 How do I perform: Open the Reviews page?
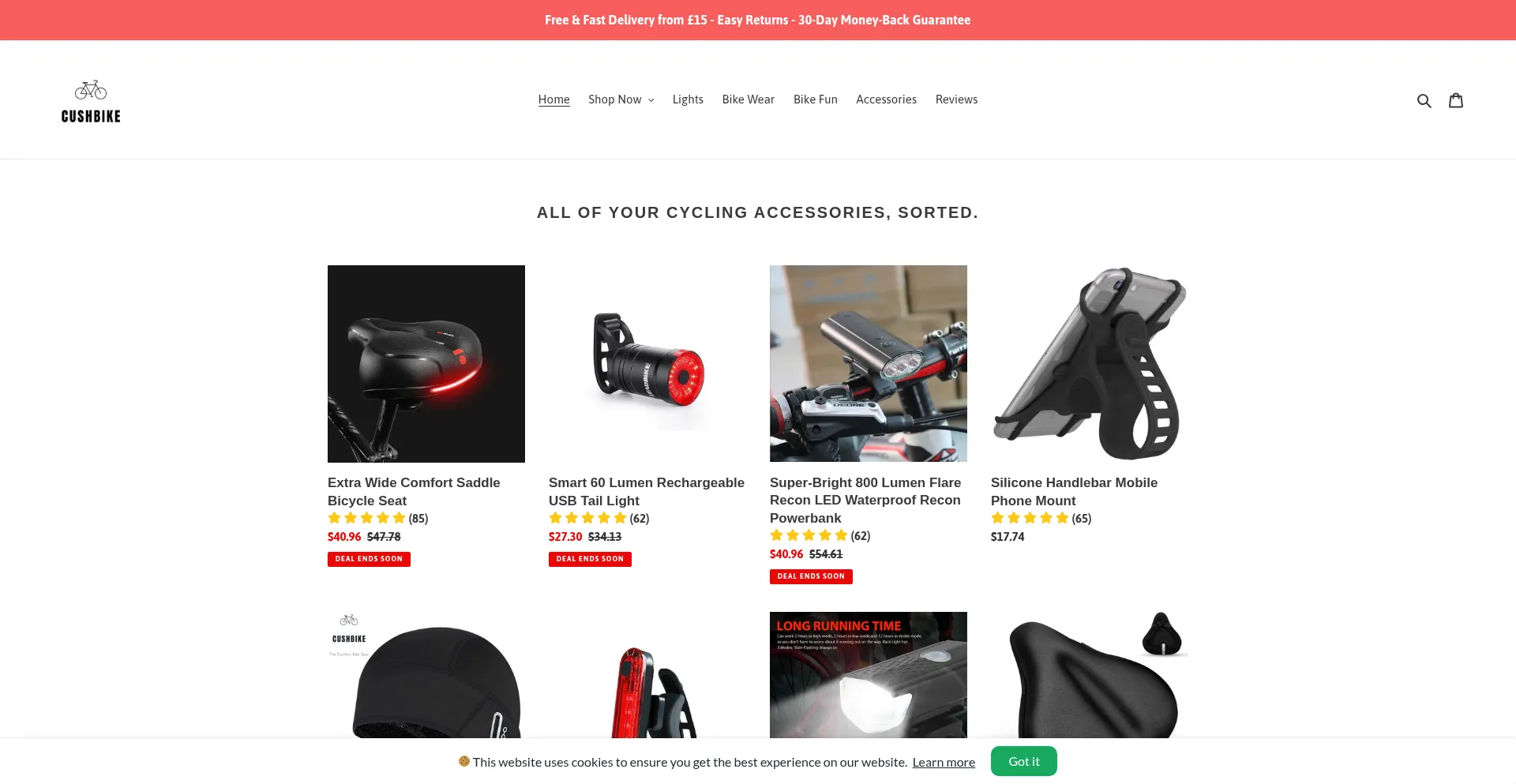(956, 99)
